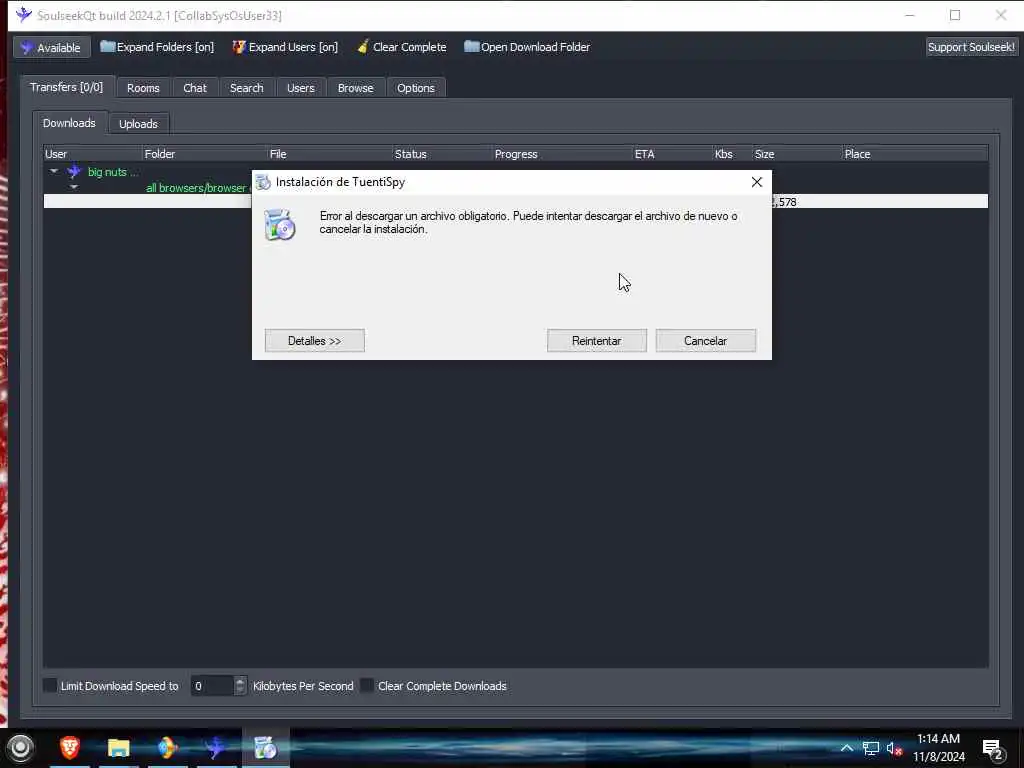Switch to the Transfers [0/0] tab
The image size is (1024, 768).
coord(67,88)
